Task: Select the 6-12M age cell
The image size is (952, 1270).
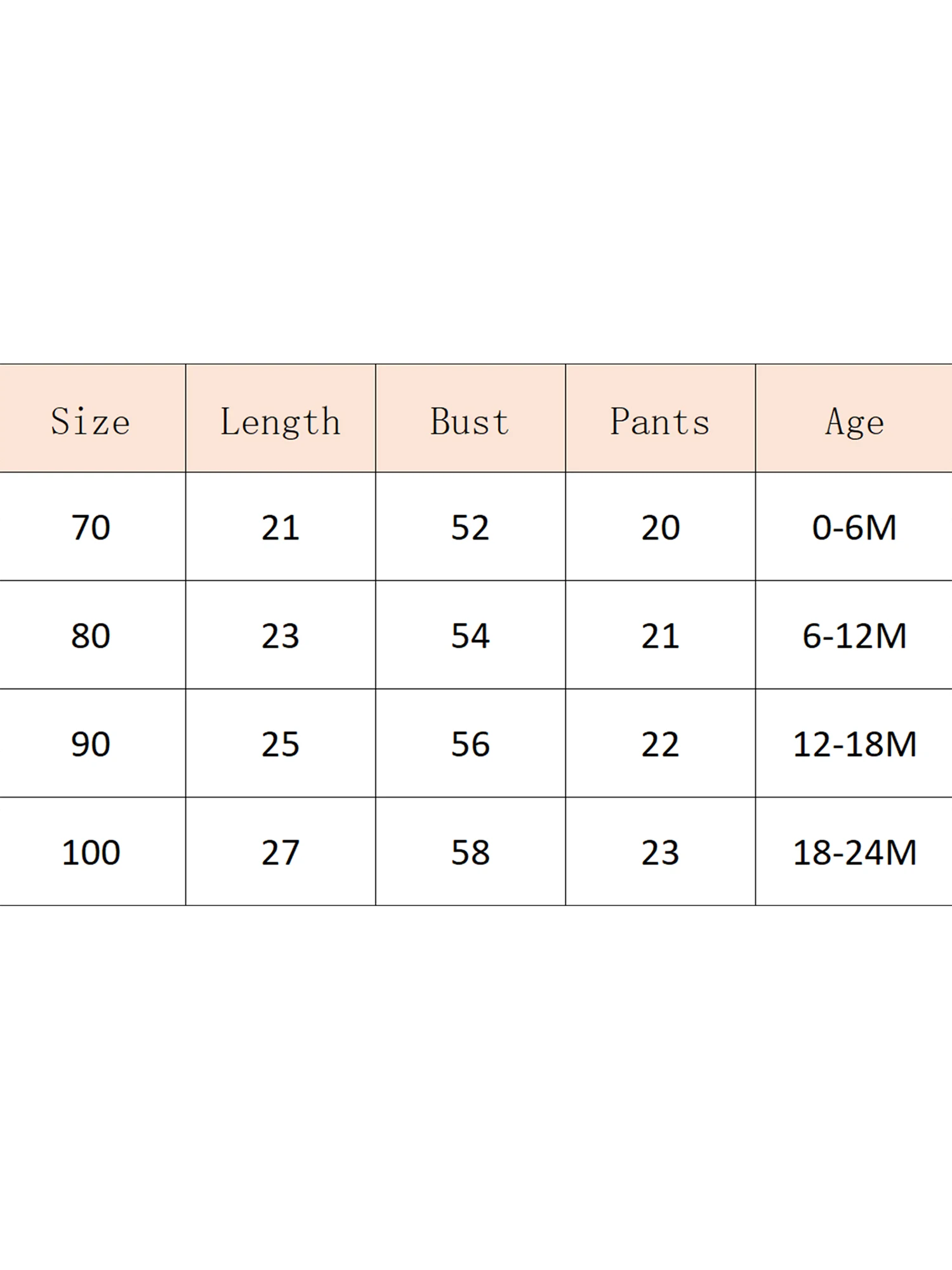Action: (x=854, y=636)
